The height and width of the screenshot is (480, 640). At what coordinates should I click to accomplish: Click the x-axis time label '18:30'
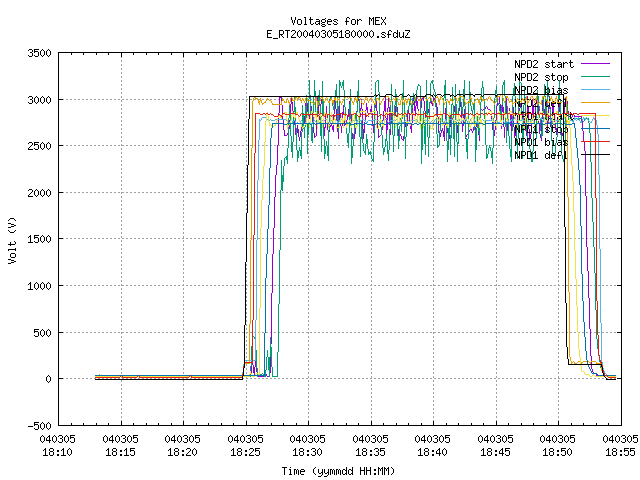click(307, 452)
